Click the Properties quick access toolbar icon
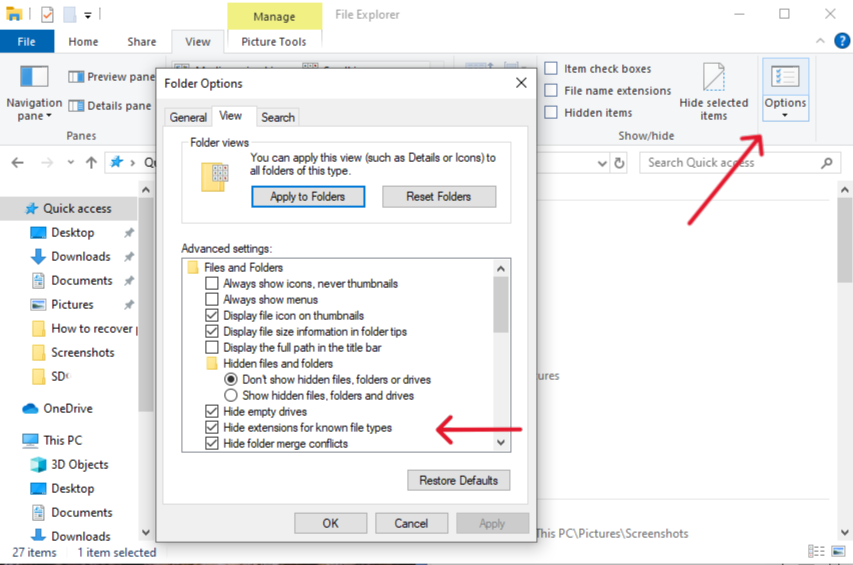 (x=47, y=14)
